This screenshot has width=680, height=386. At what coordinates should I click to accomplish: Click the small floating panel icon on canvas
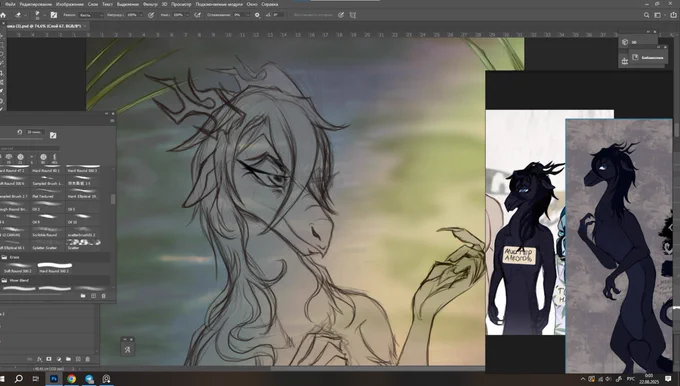pyautogui.click(x=127, y=350)
